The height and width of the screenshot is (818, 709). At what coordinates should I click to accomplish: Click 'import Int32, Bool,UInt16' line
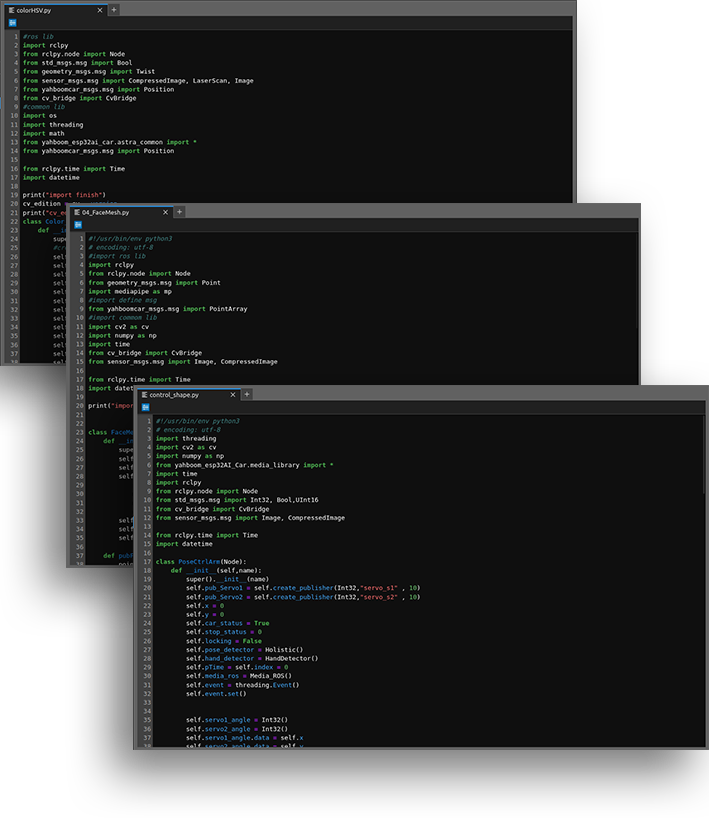[237, 500]
